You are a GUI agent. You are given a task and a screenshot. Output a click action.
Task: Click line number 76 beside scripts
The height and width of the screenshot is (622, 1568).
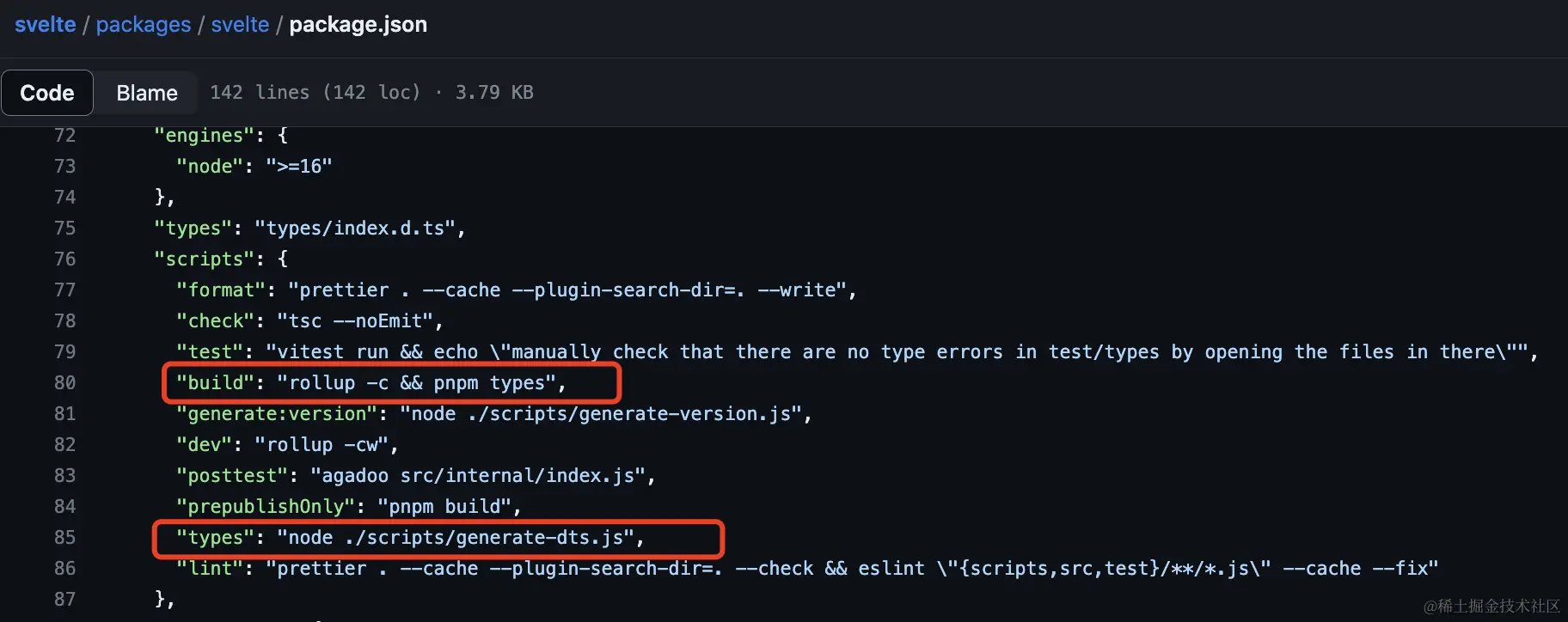click(x=64, y=259)
